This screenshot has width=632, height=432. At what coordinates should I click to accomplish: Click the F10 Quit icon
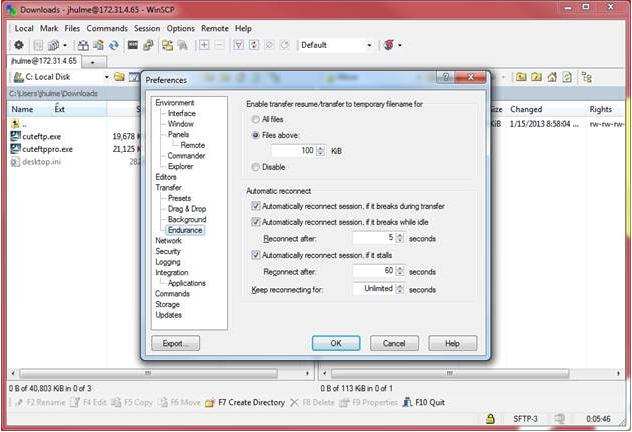click(x=406, y=402)
